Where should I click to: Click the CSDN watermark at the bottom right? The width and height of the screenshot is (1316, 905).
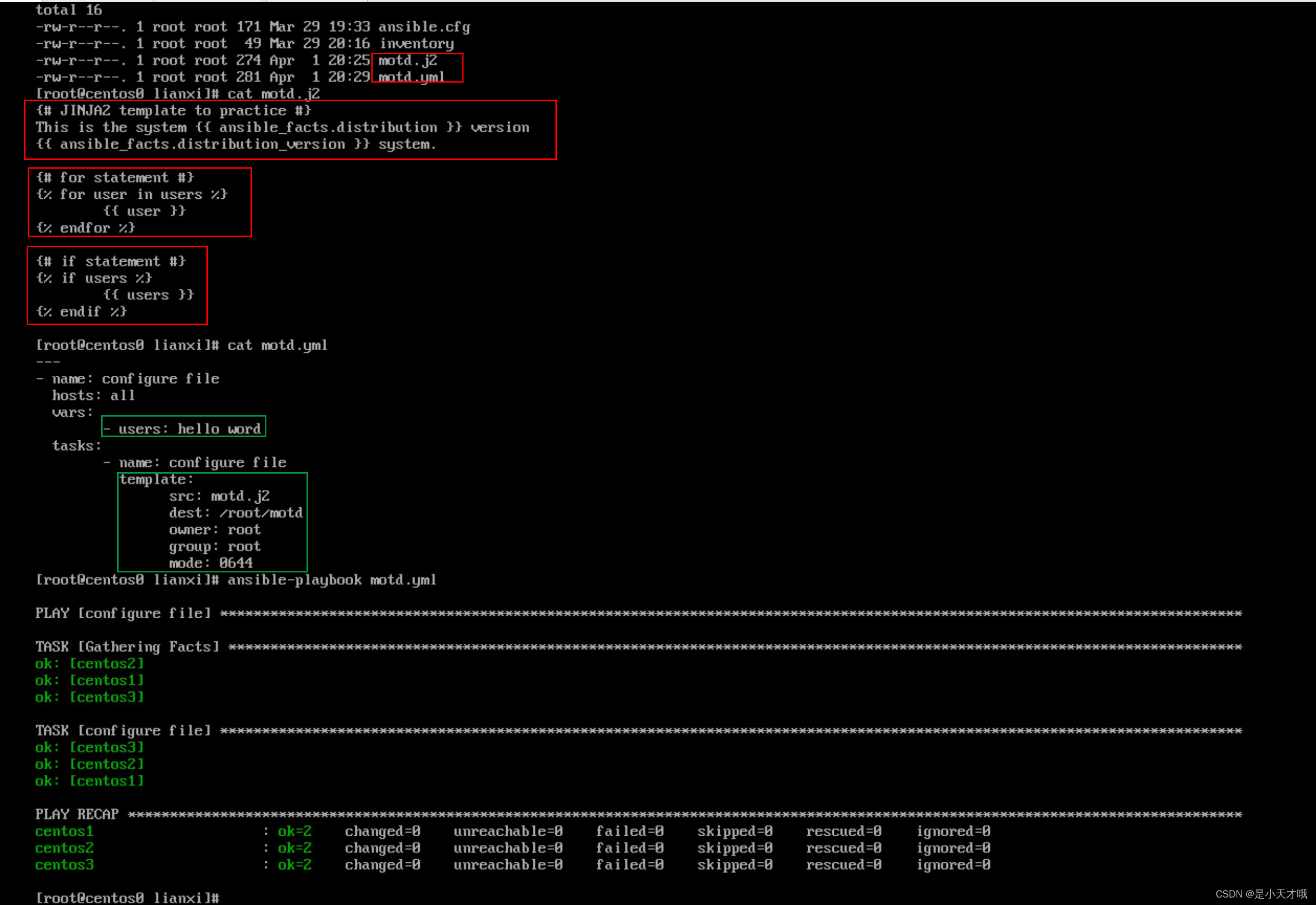click(1261, 894)
